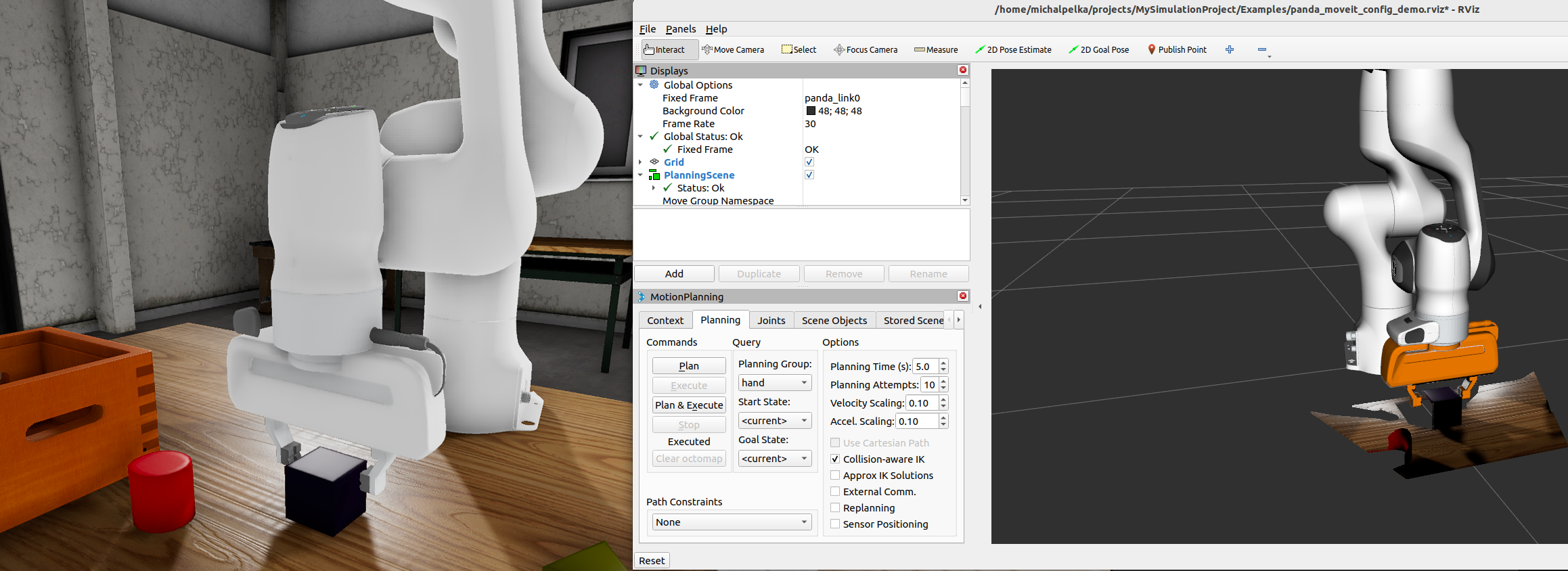Screen dimensions: 1568x571
Task: Click the plus icon to add a tool
Action: click(x=1230, y=49)
